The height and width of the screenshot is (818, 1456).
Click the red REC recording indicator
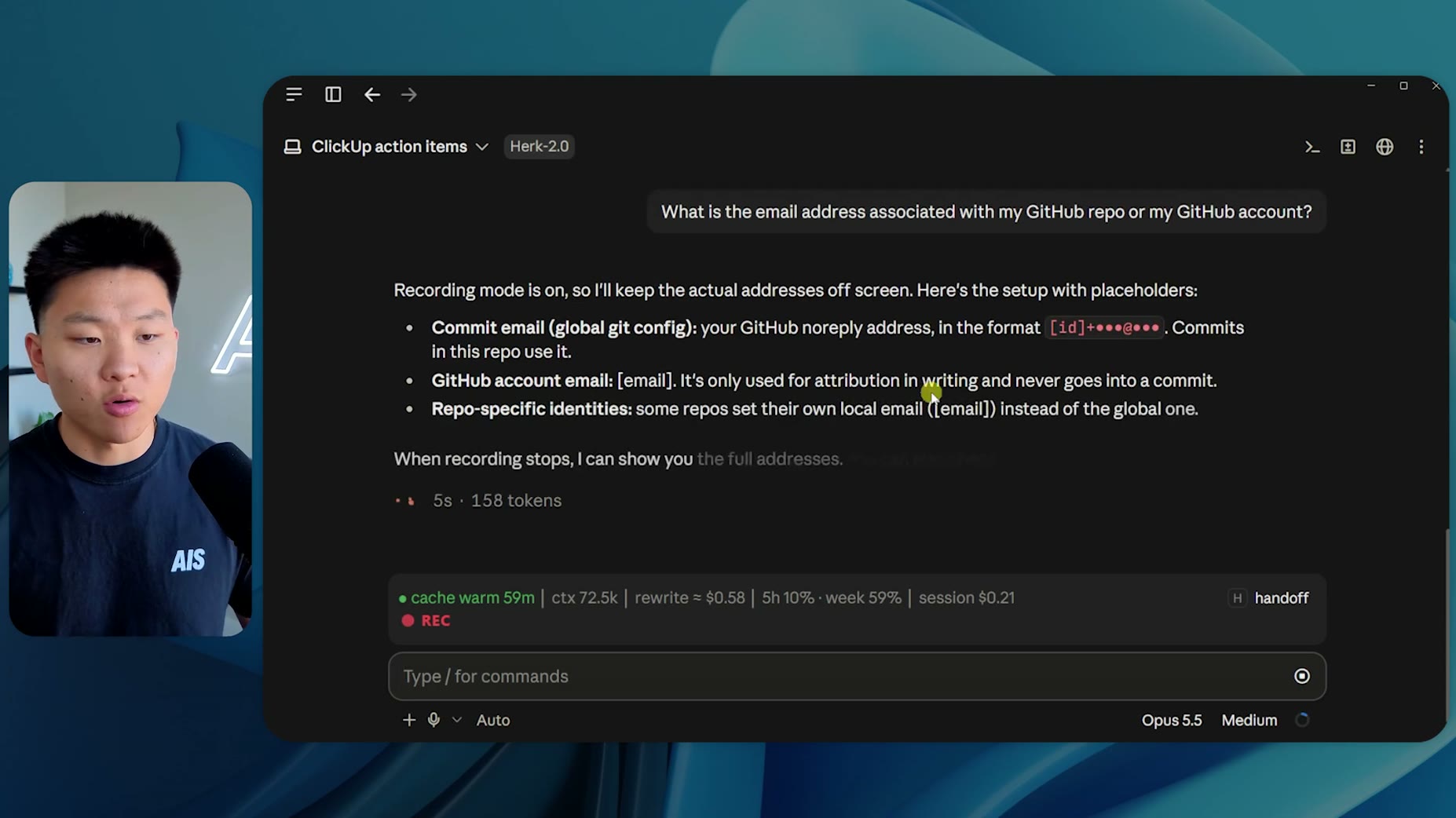click(x=426, y=620)
